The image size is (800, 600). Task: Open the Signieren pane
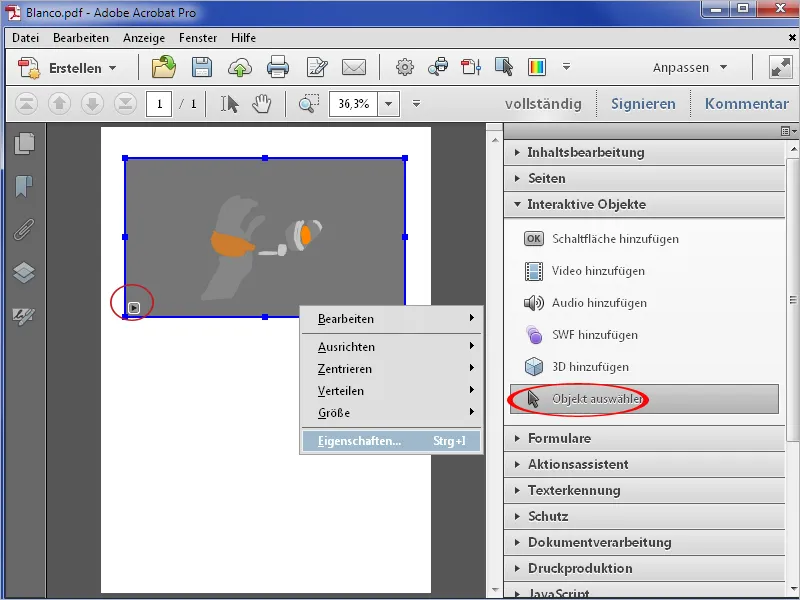click(x=643, y=104)
